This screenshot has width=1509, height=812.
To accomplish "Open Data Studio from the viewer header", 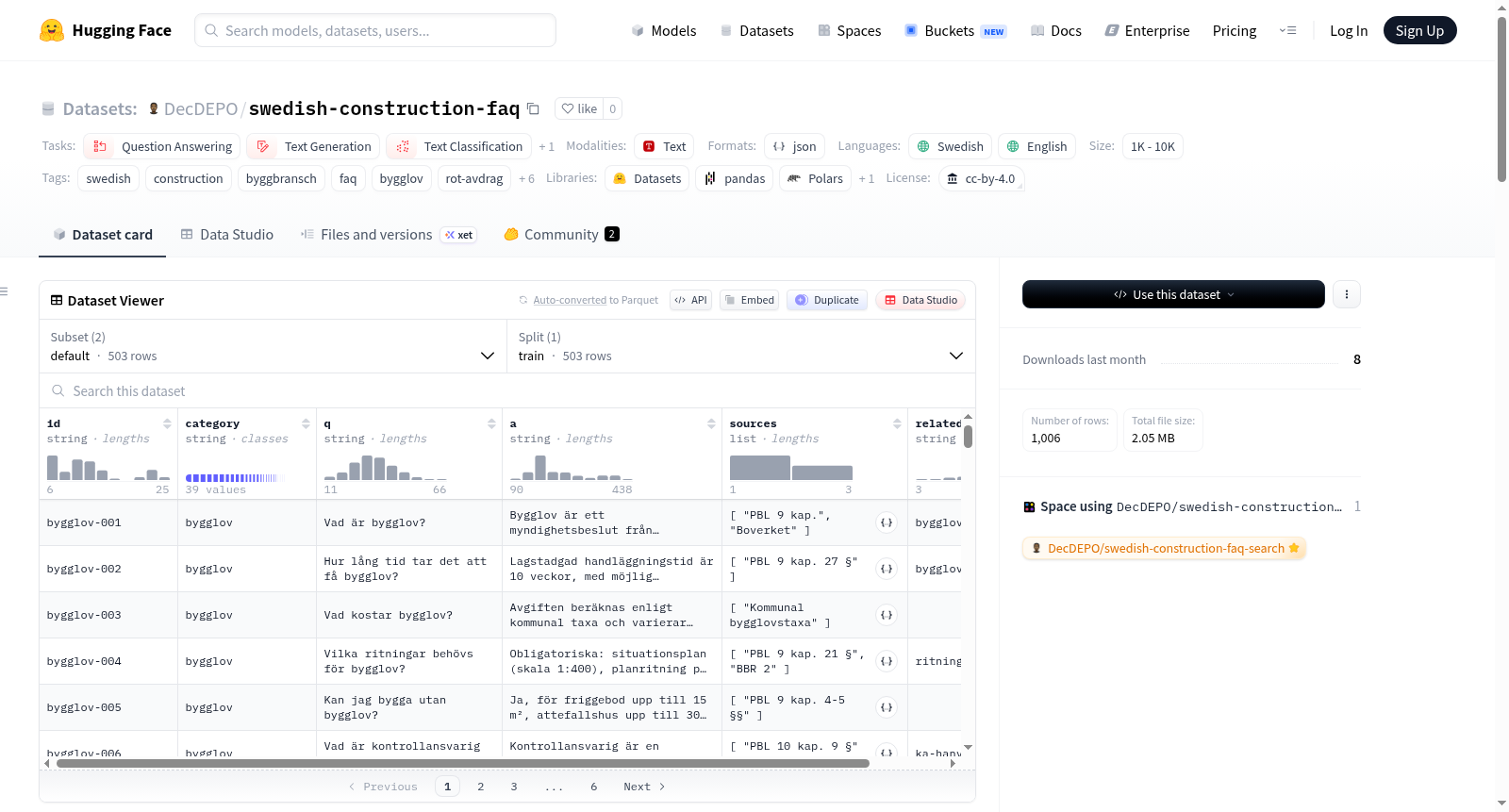I will 920,300.
